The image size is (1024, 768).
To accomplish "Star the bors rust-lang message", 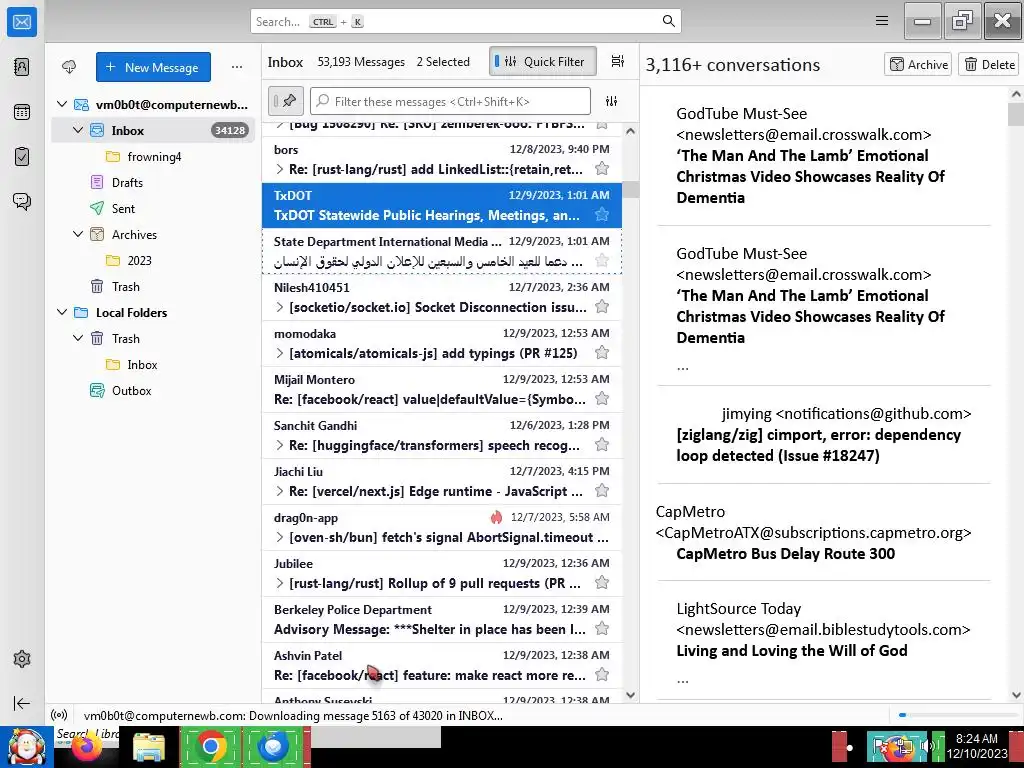I will tap(602, 168).
